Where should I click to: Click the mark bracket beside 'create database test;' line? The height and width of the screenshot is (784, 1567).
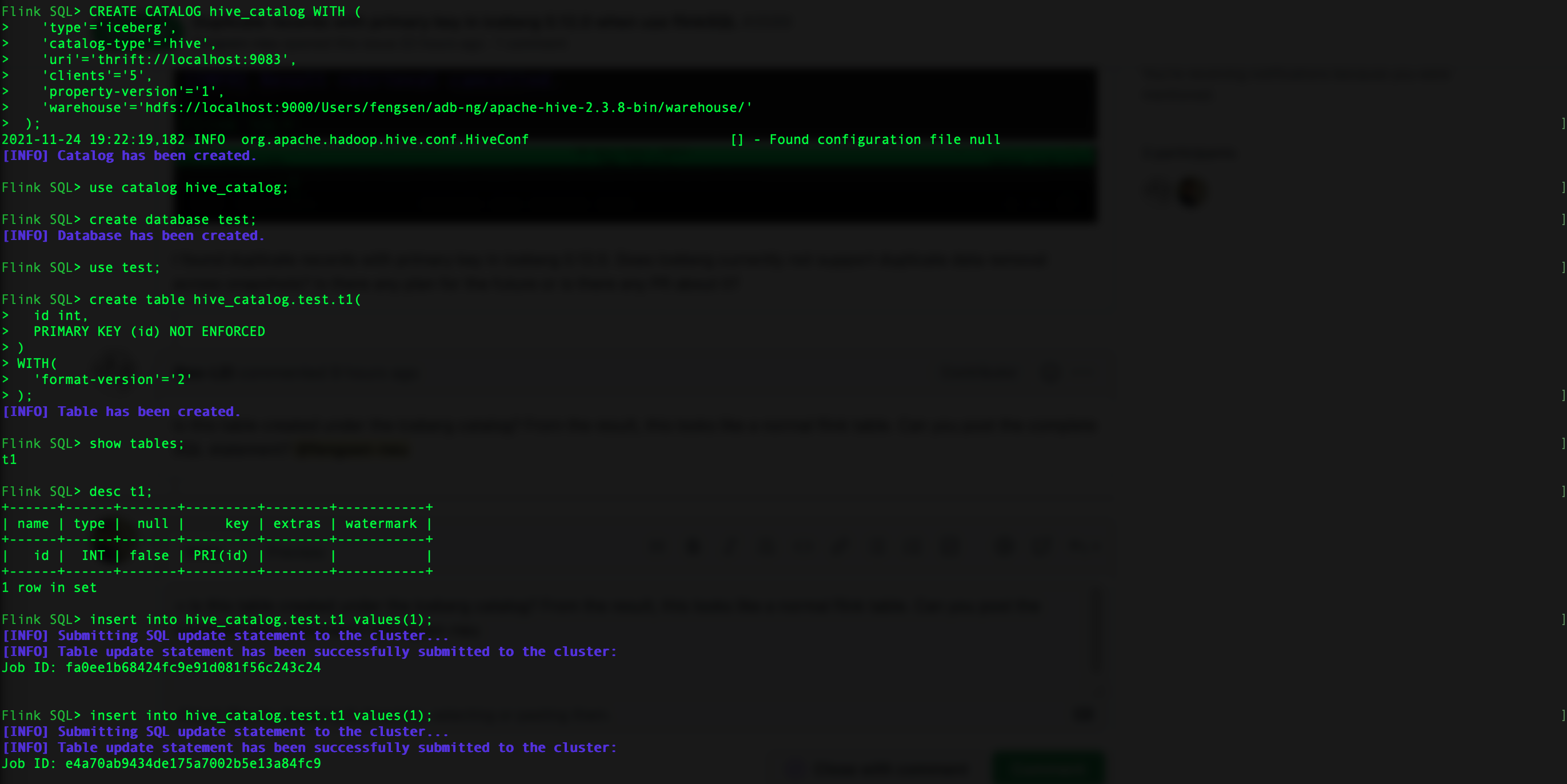(x=1564, y=219)
